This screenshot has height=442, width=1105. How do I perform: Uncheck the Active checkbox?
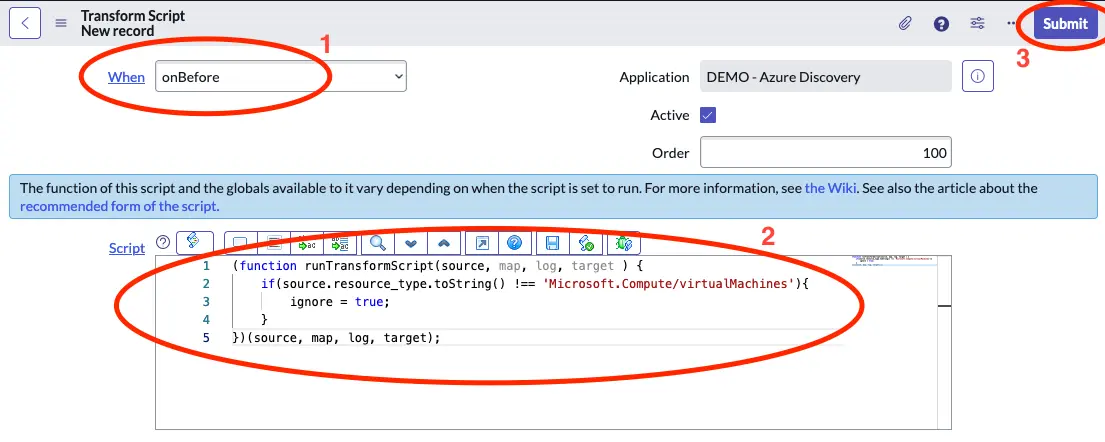pyautogui.click(x=708, y=115)
